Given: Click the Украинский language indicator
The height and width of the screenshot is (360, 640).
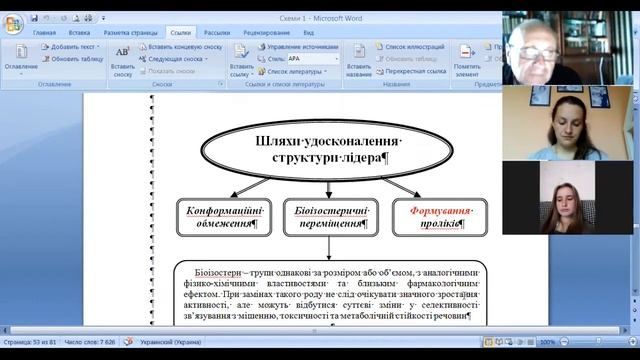Looking at the screenshot, I should pyautogui.click(x=171, y=342).
